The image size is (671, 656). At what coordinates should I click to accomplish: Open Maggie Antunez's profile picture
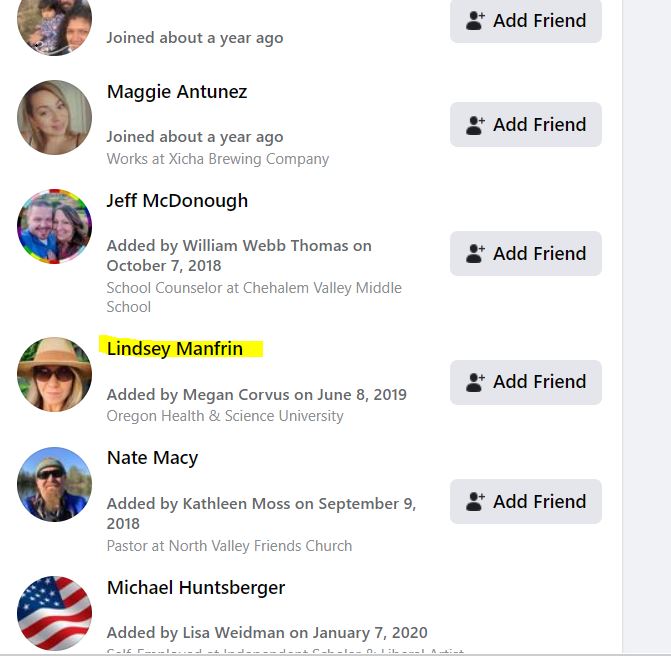[54, 117]
